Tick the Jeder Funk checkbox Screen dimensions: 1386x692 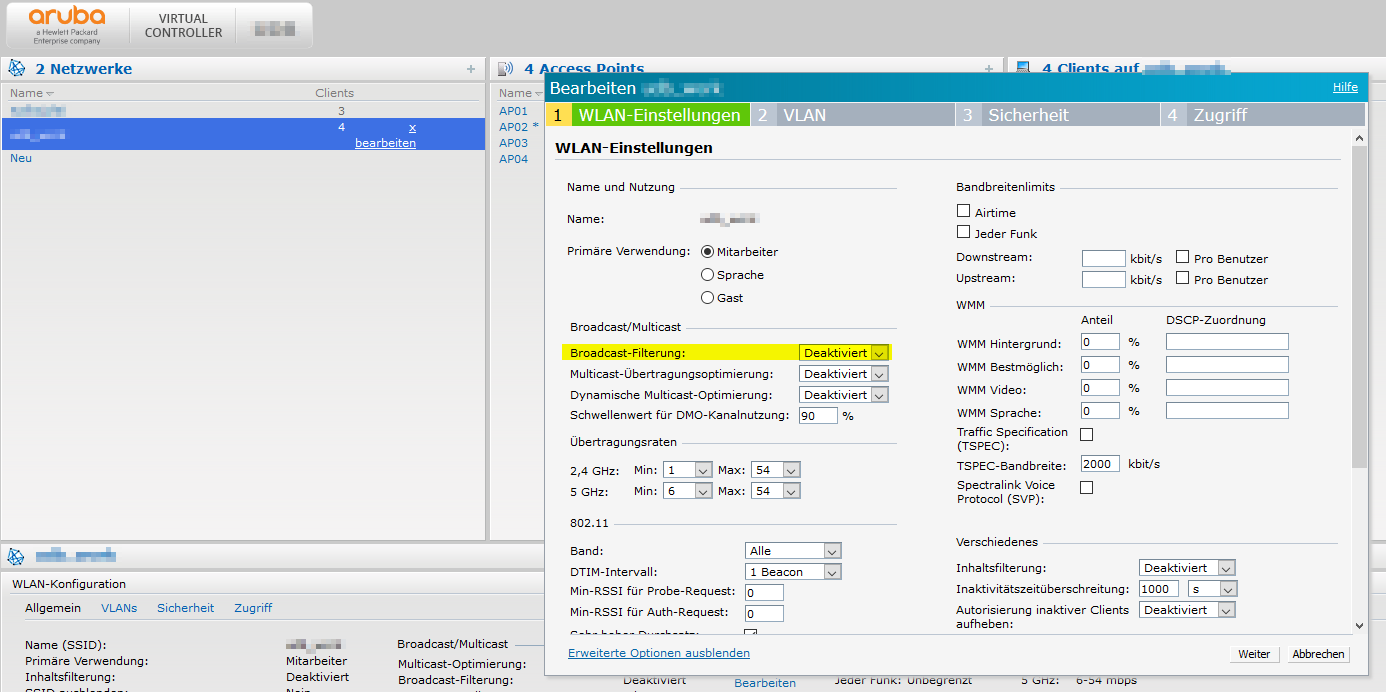click(964, 233)
